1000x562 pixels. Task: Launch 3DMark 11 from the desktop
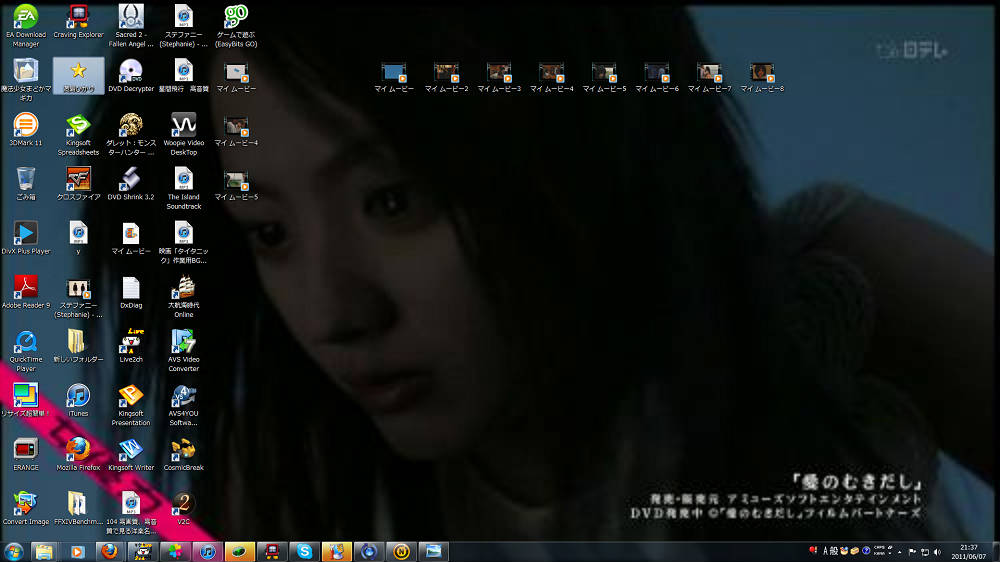[x=26, y=129]
